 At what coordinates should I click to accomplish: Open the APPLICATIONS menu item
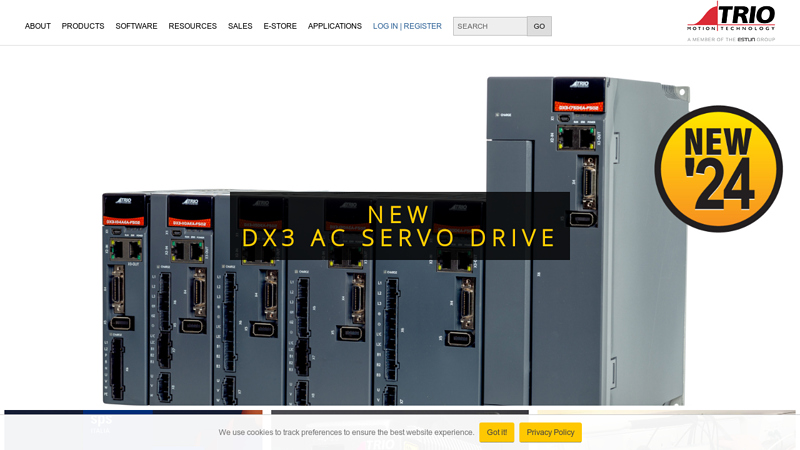pos(335,26)
